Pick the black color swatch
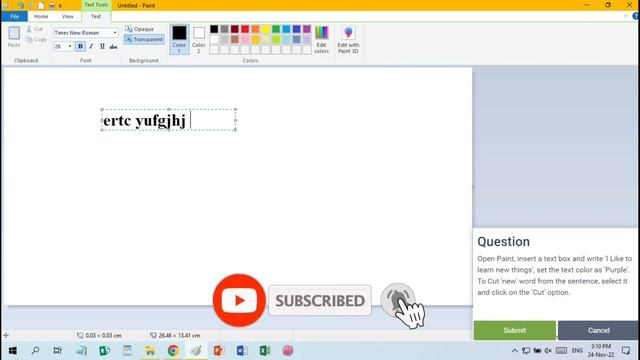 coord(214,29)
